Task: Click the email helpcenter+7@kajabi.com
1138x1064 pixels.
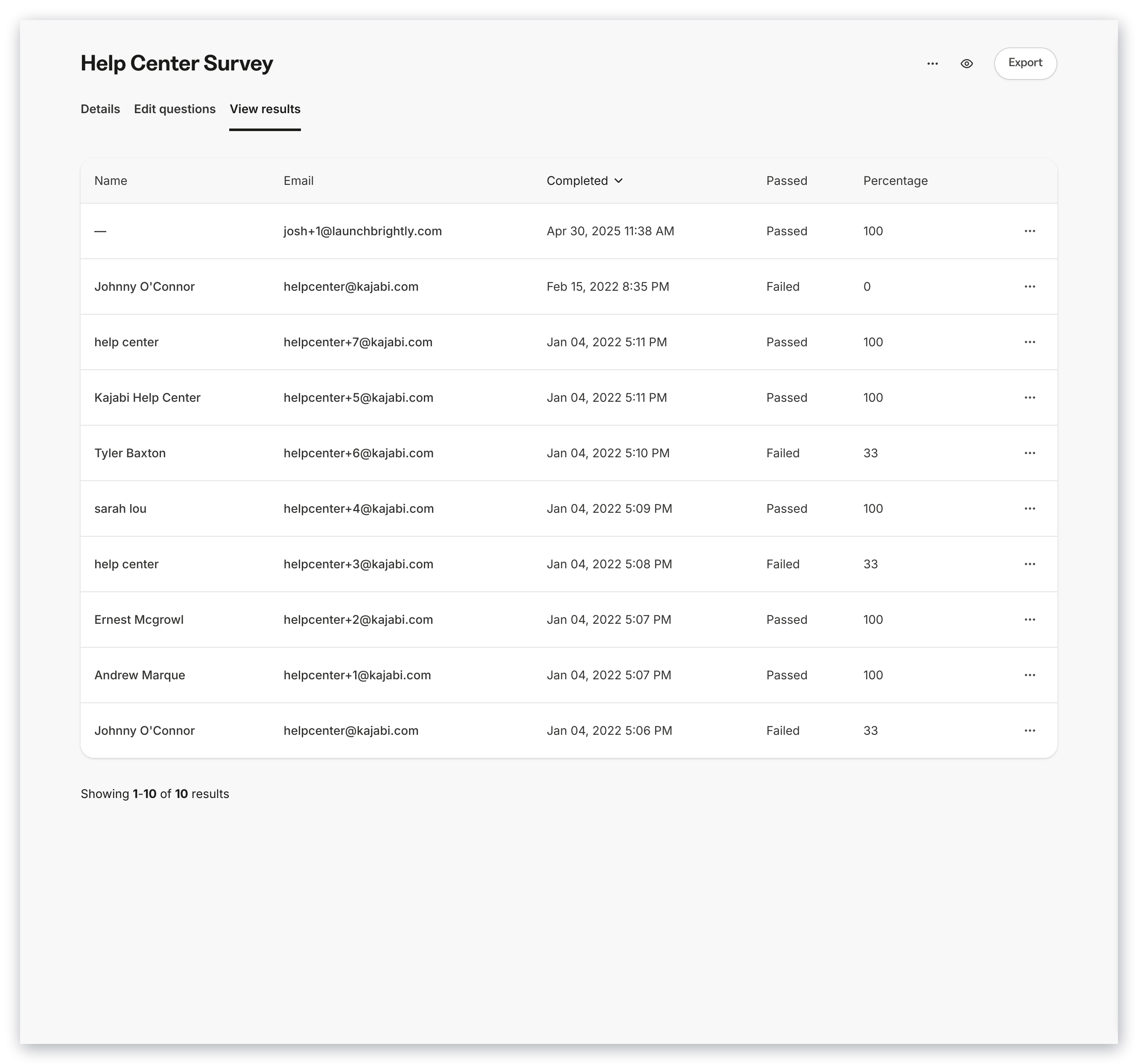Action: (358, 342)
